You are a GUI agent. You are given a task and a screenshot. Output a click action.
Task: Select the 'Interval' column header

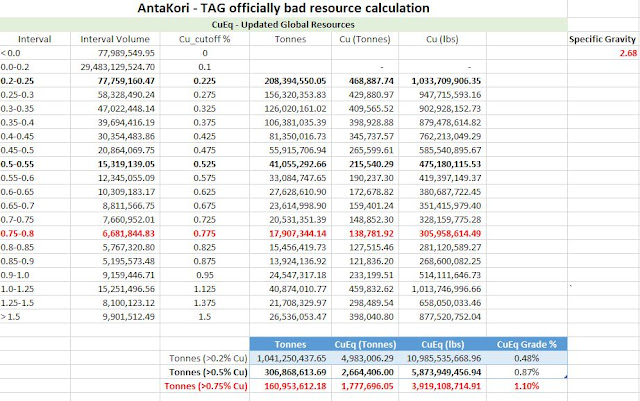[x=35, y=39]
